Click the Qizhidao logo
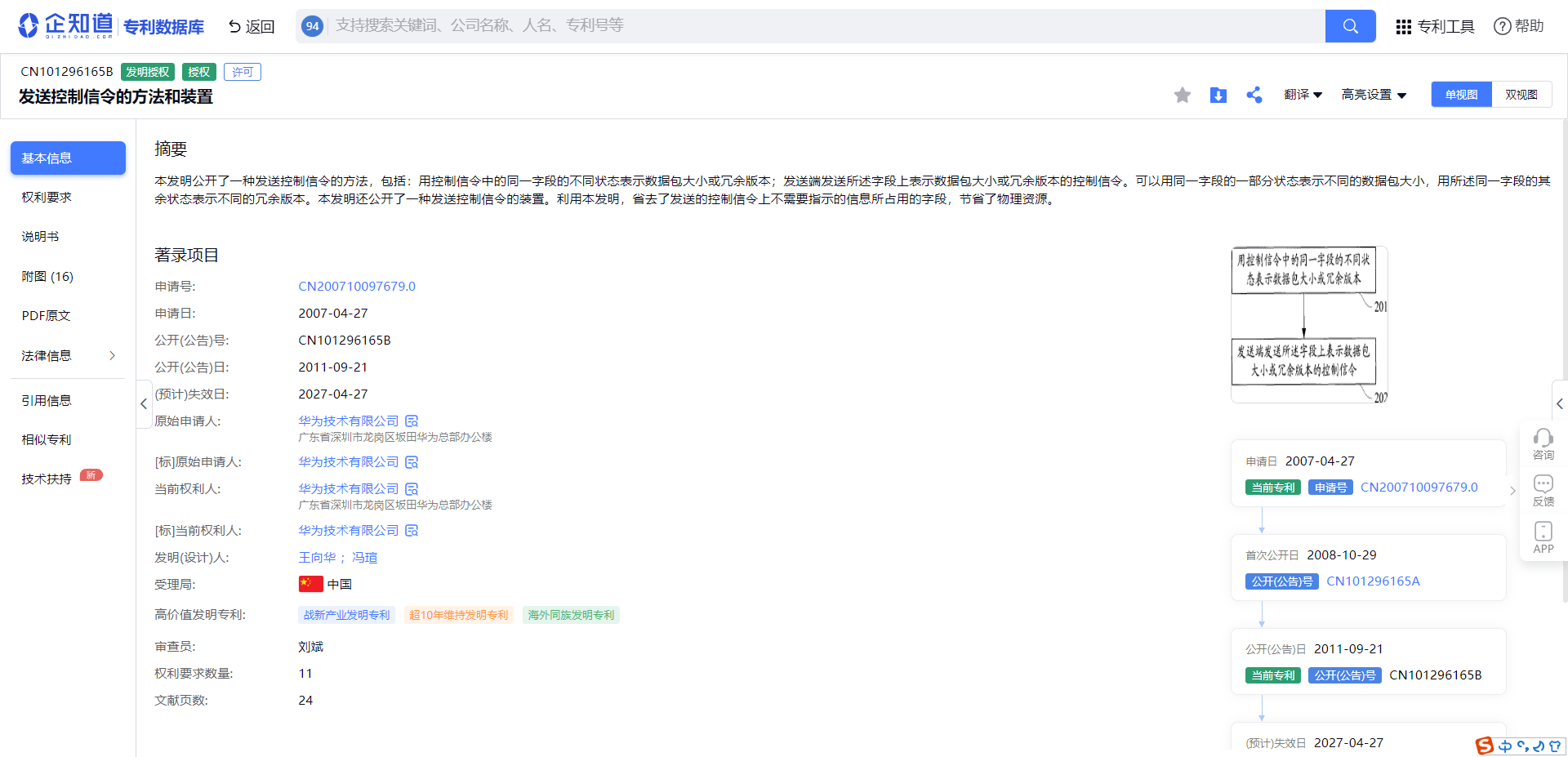1568x757 pixels. 65,25
